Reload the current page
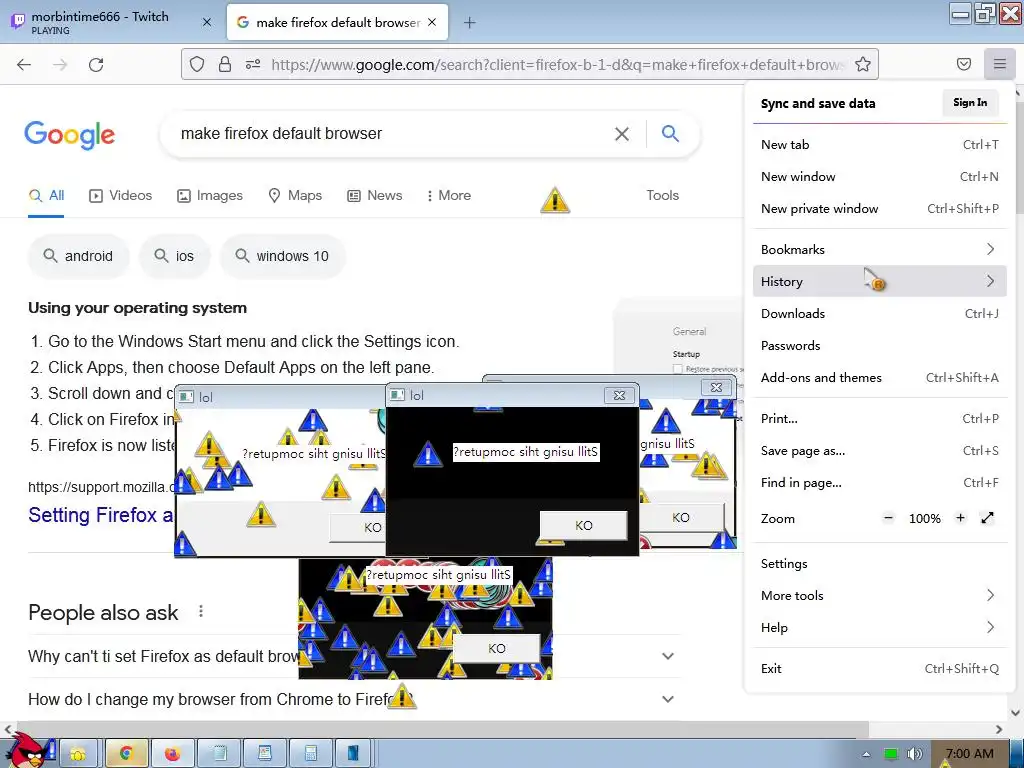This screenshot has width=1024, height=768. point(96,64)
